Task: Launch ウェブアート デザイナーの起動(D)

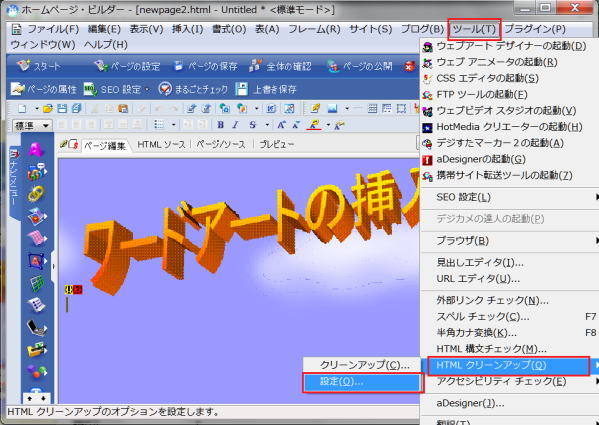Action: pyautogui.click(x=510, y=46)
